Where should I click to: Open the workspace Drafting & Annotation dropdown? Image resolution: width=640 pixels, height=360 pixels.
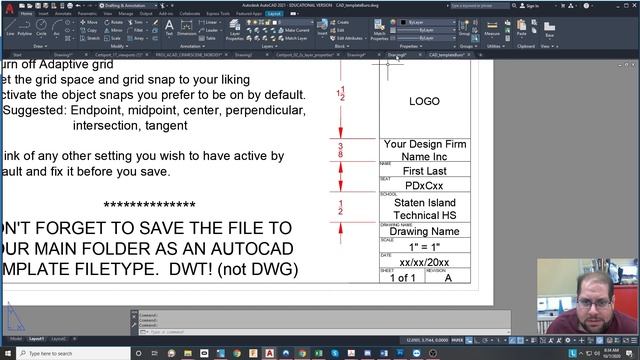[128, 6]
